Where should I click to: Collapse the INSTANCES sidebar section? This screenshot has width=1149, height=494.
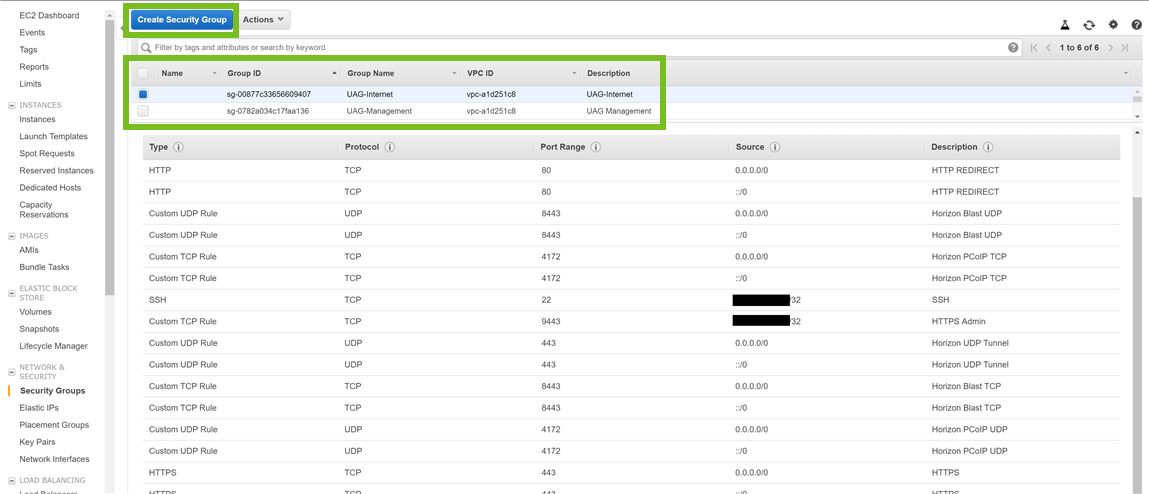(11, 106)
